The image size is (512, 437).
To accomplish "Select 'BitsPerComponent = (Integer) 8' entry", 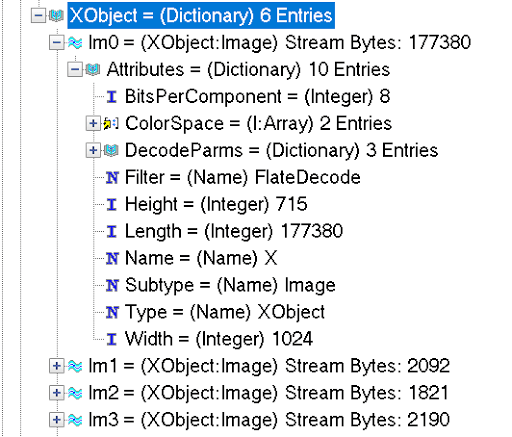I will (257, 97).
